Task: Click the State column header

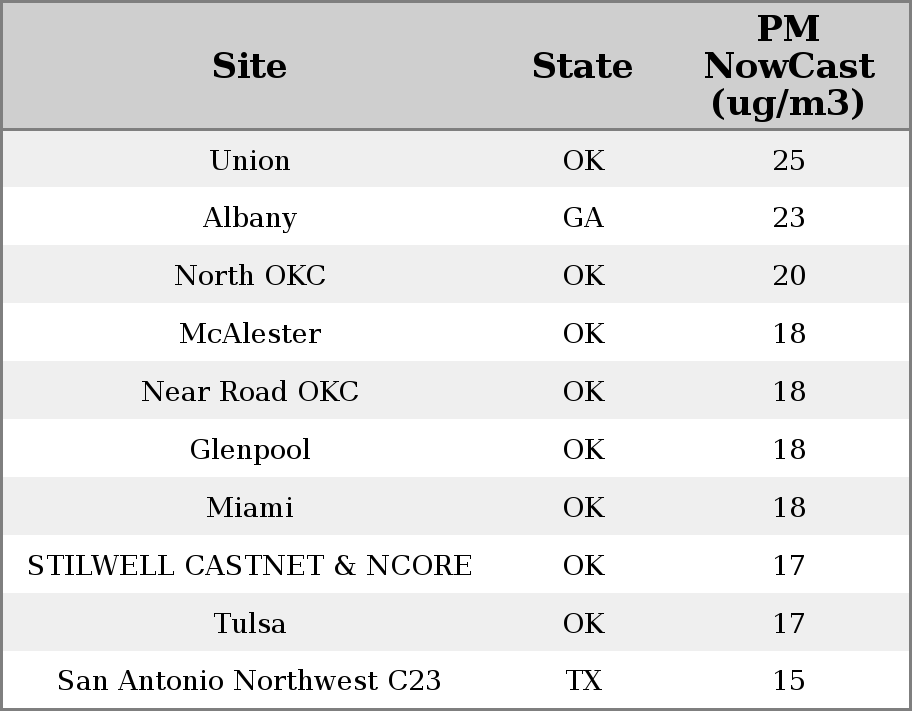Action: click(582, 66)
